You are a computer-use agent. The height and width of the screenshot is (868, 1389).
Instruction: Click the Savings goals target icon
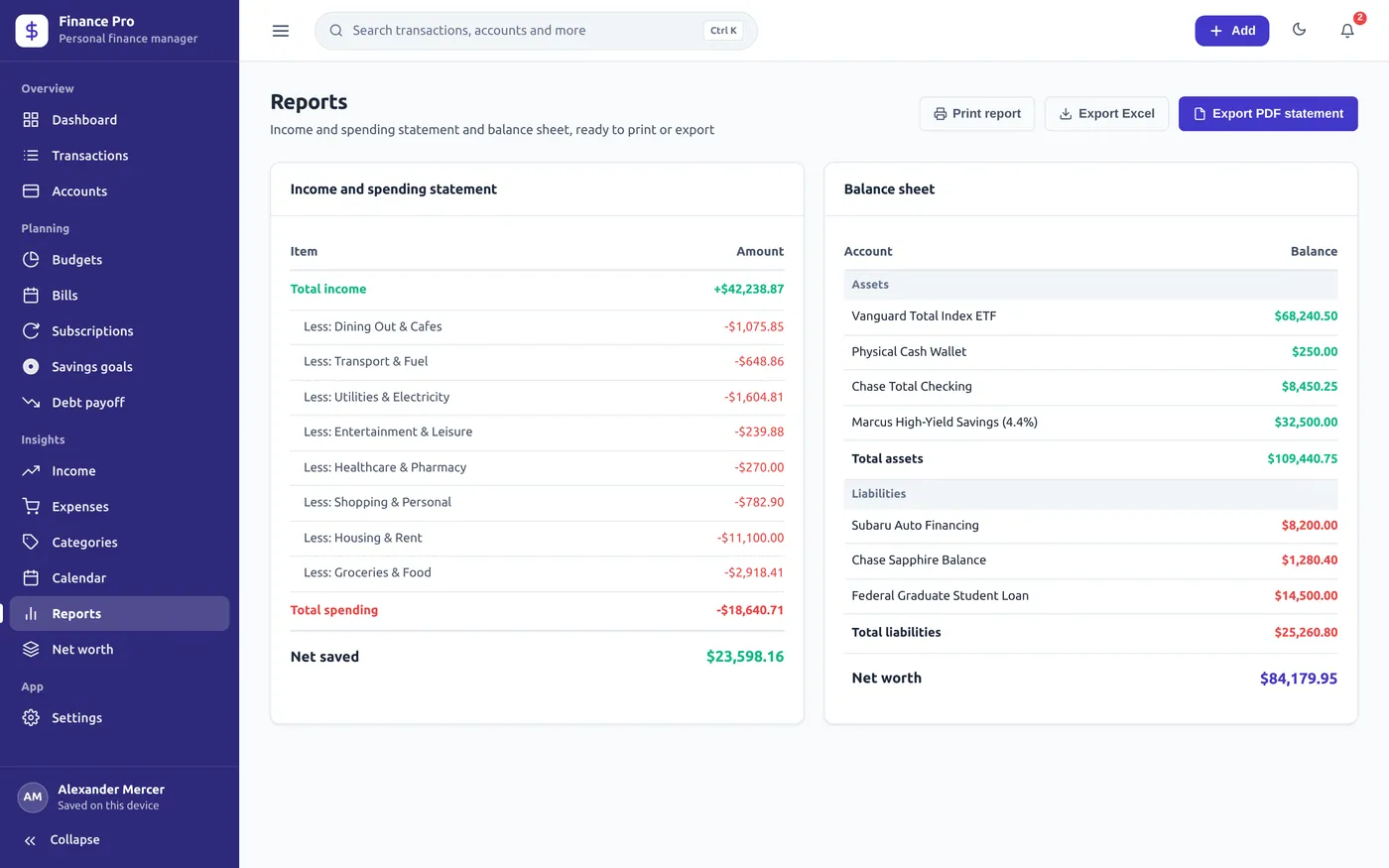(x=31, y=367)
